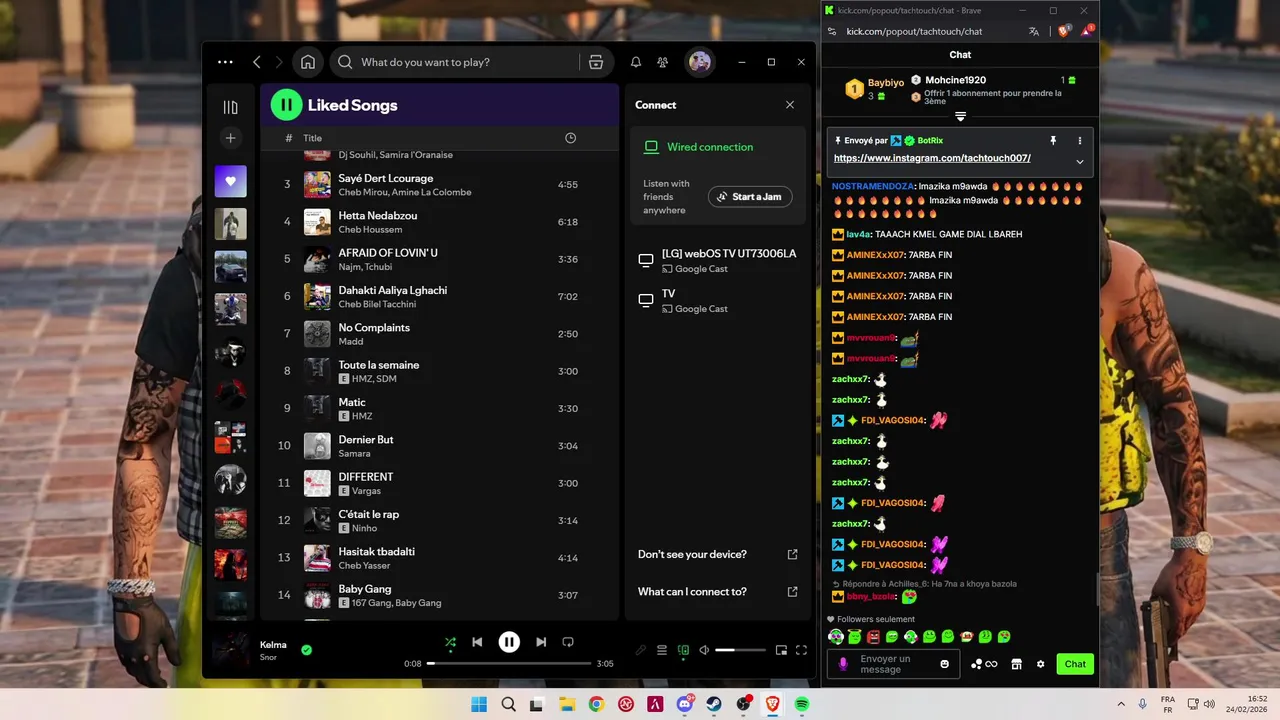Viewport: 1280px width, 720px height.
Task: Sort by duration clock column header
Action: tap(570, 138)
